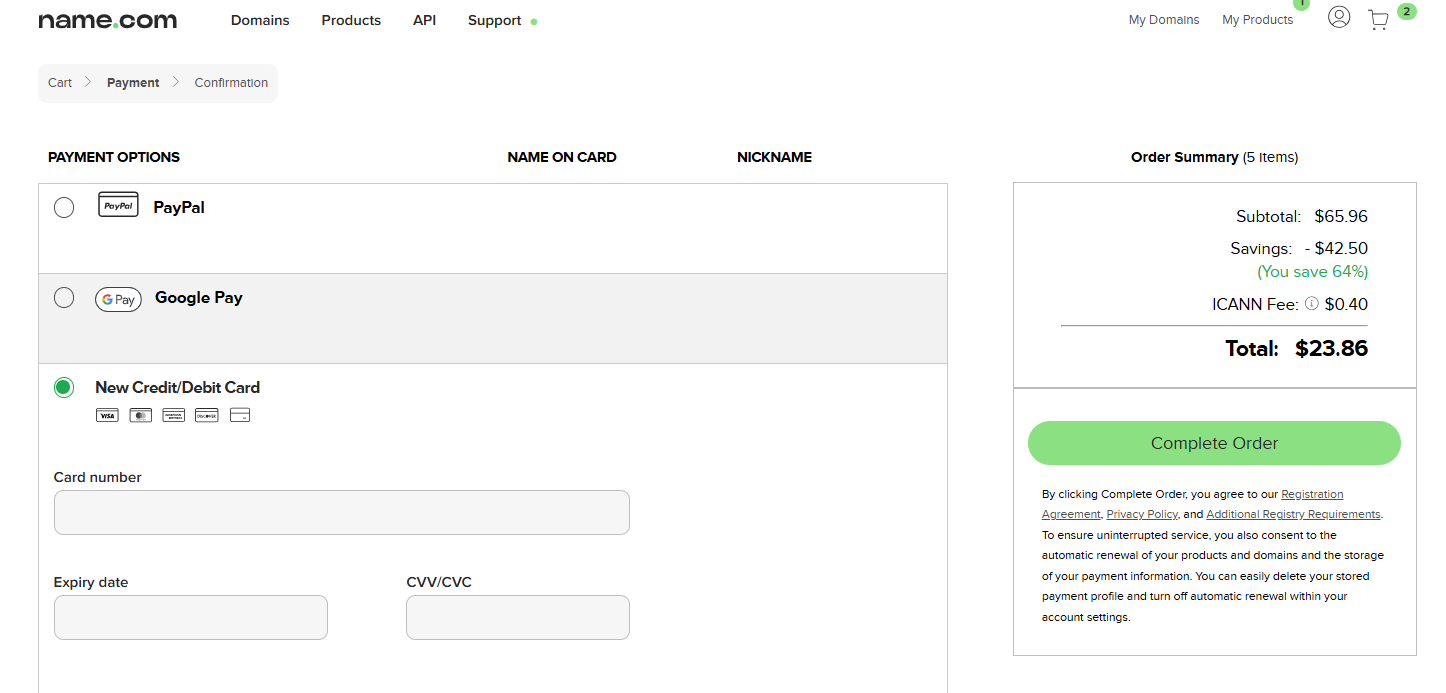Click the Google Pay logo icon
The height and width of the screenshot is (693, 1446).
coord(118,299)
